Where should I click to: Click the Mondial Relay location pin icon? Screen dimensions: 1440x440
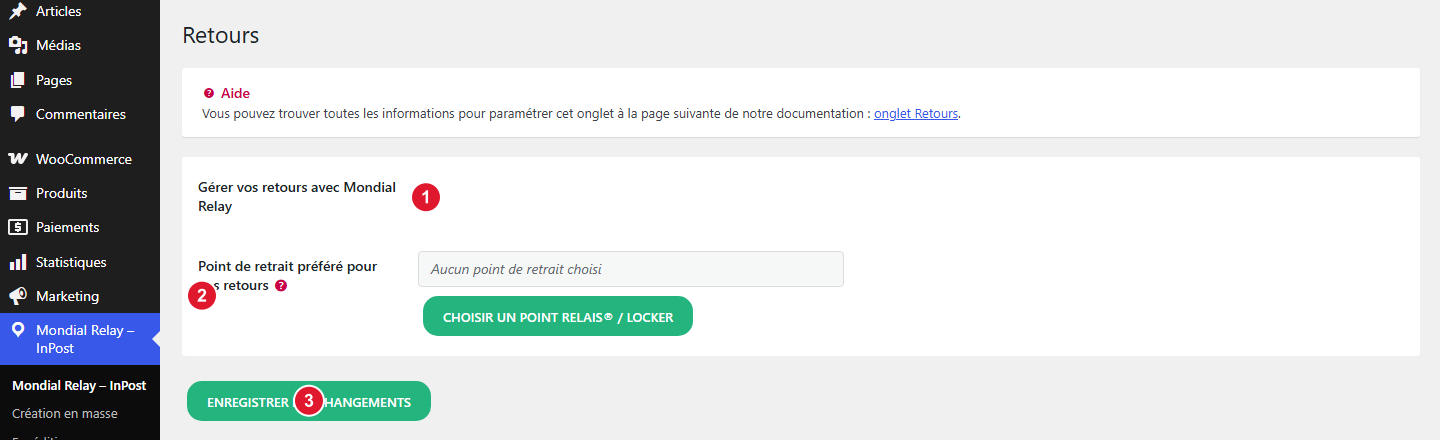point(17,330)
